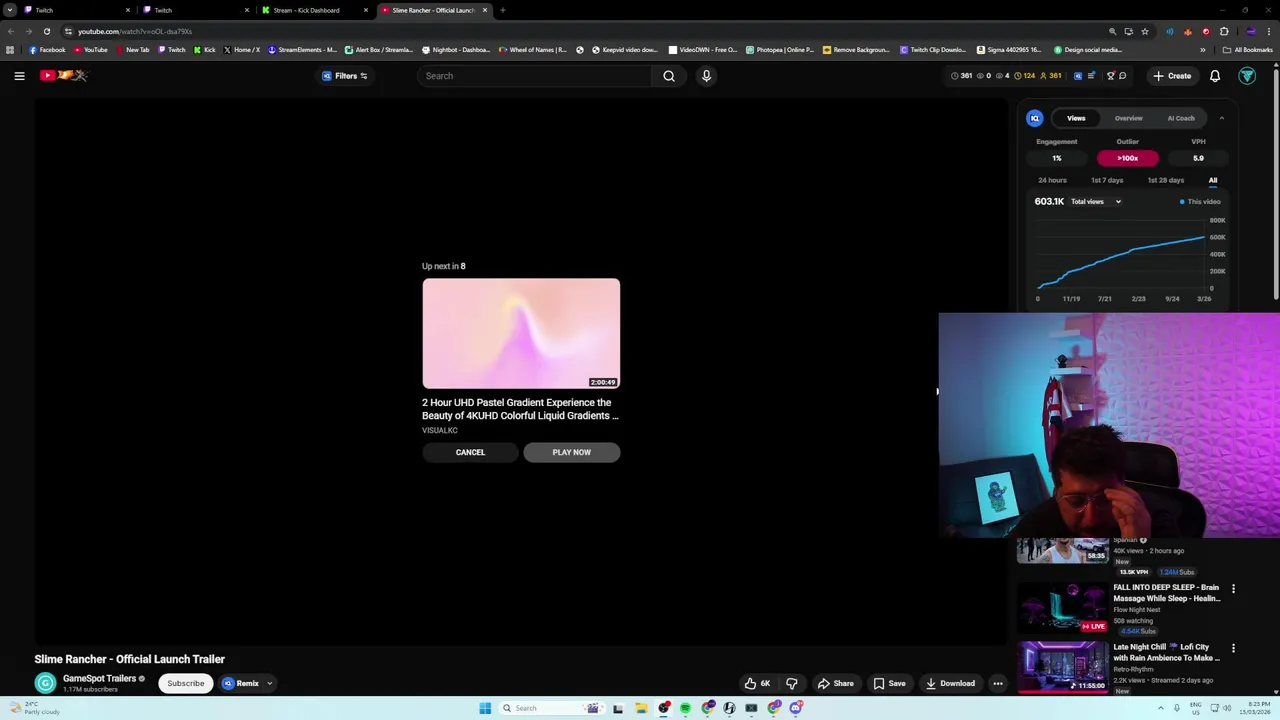Click the 2 Hour UHD Pastel Gradient title
1280x720 pixels.
click(520, 409)
